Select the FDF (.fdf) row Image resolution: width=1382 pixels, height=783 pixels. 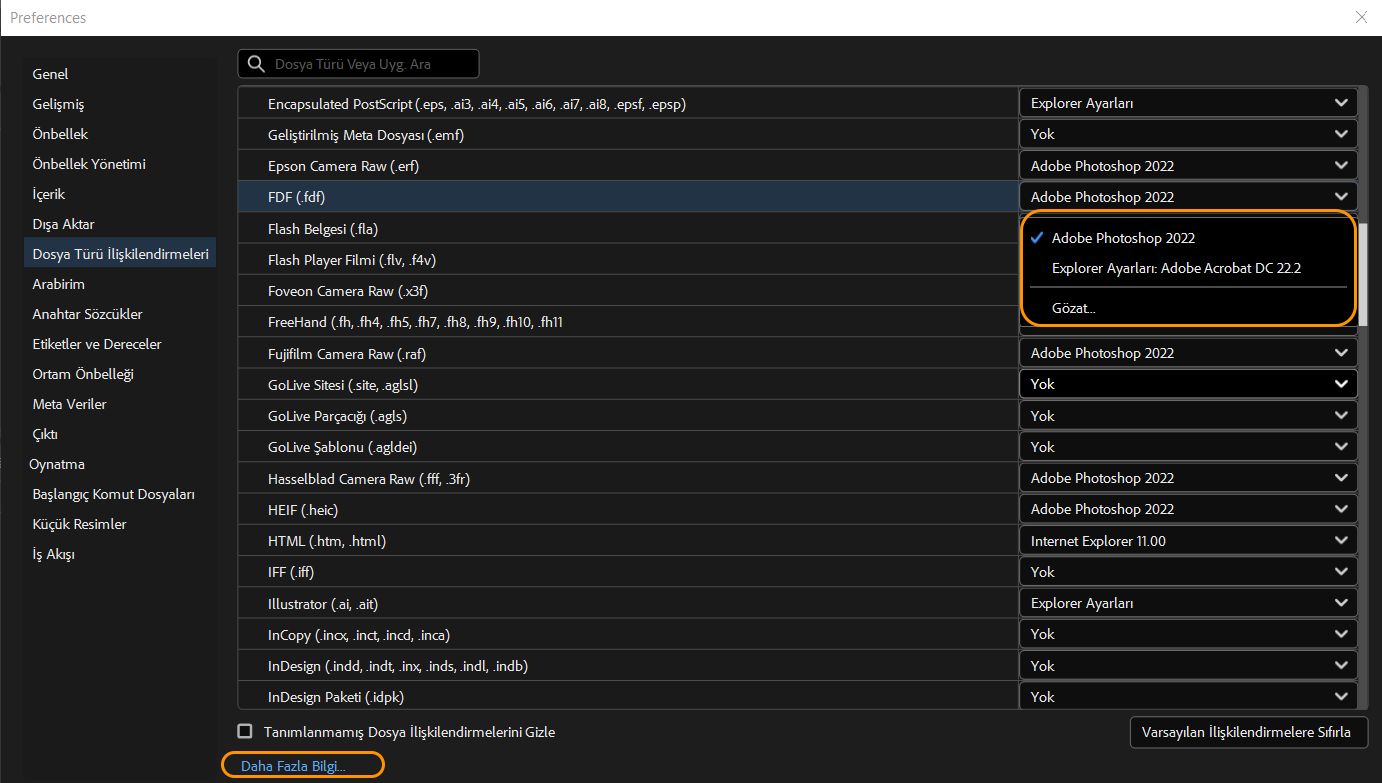click(x=628, y=197)
